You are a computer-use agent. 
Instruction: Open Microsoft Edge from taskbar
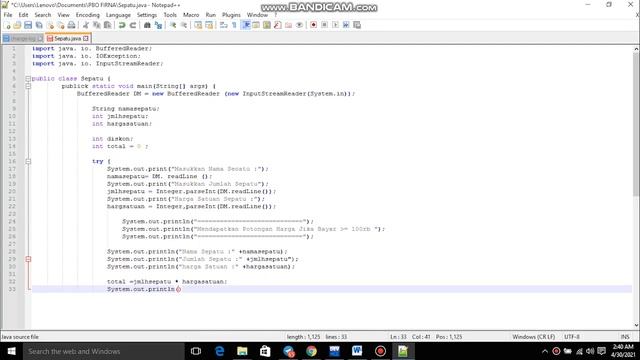coord(219,351)
